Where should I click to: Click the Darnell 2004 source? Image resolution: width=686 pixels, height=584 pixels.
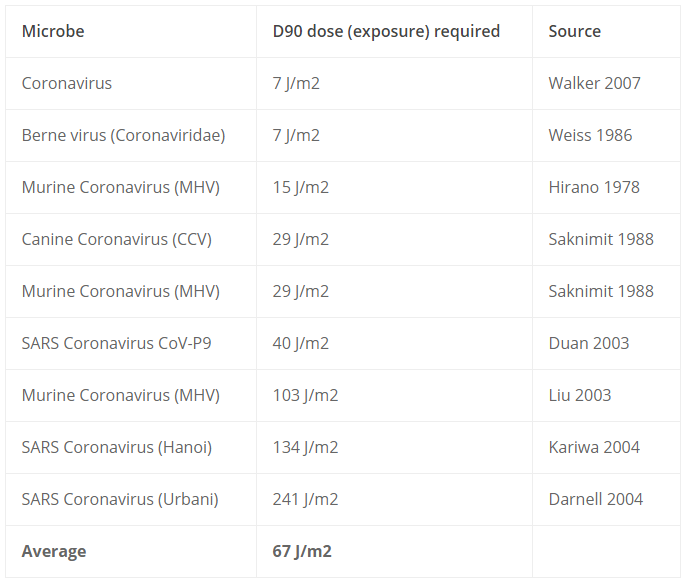pyautogui.click(x=595, y=500)
